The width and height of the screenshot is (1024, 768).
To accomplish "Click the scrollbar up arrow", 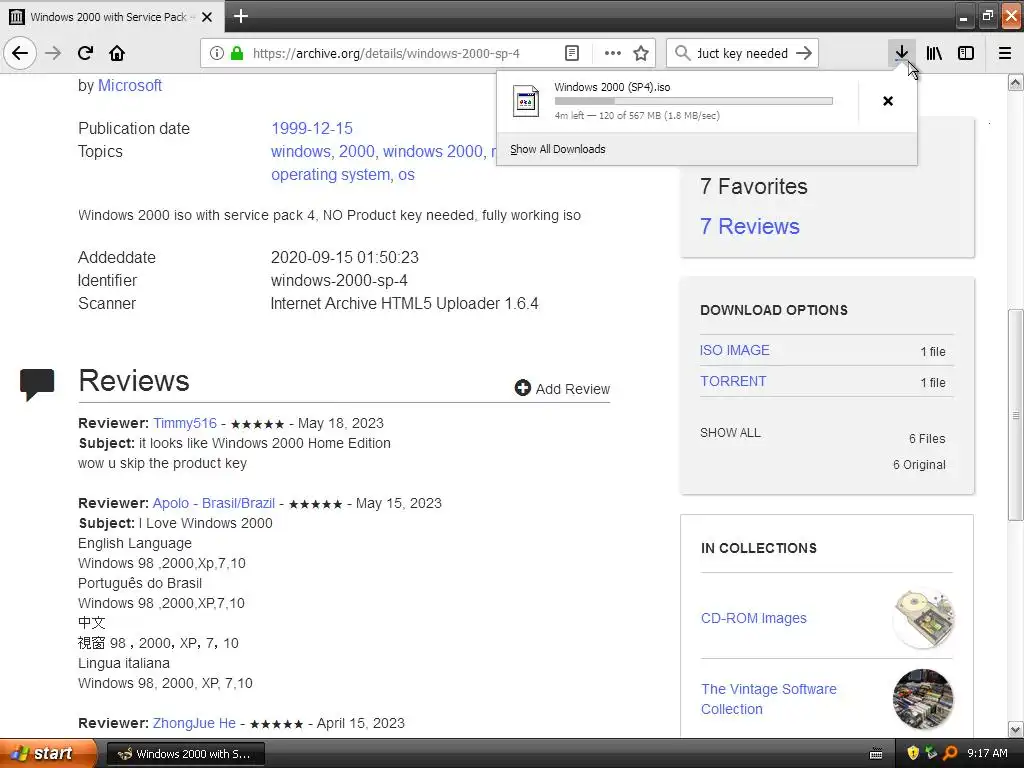I will tap(1016, 83).
